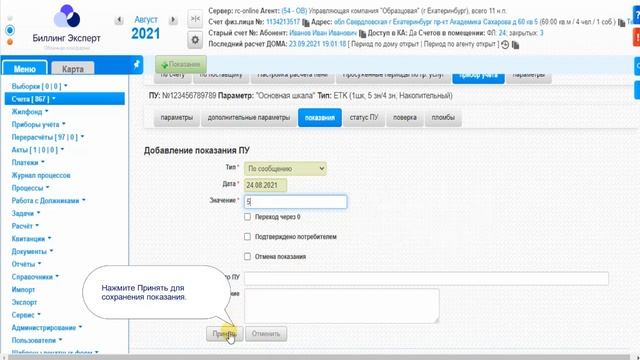Open account number link 1134213517
Screen dimensions: 640x360
pos(283,22)
